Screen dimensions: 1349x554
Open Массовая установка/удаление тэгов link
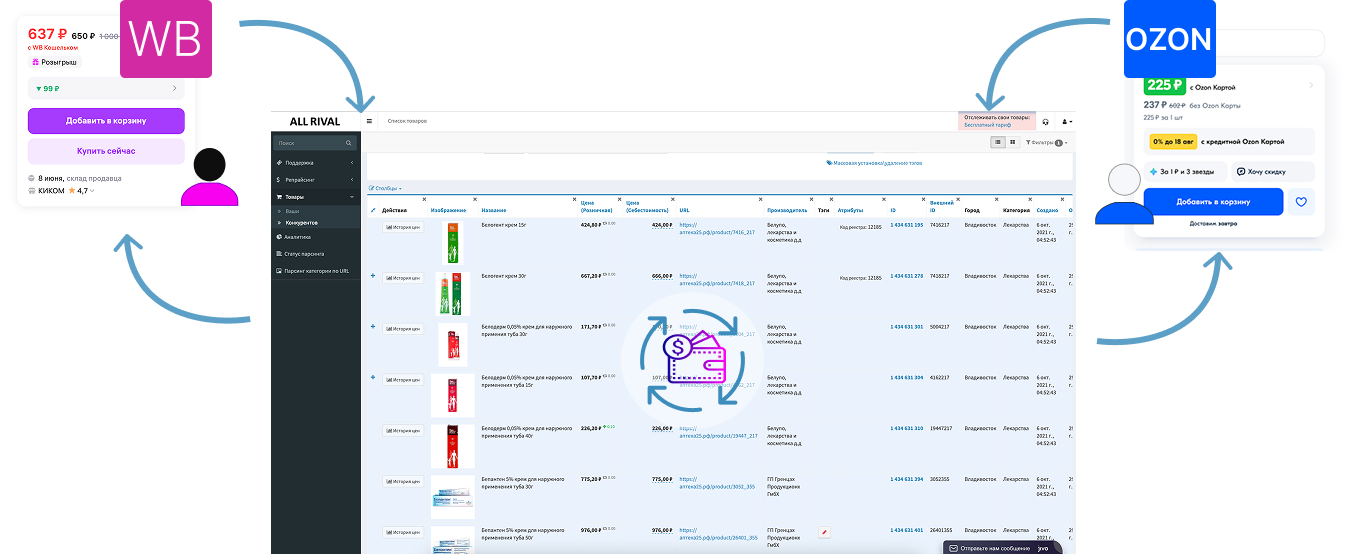[x=873, y=163]
